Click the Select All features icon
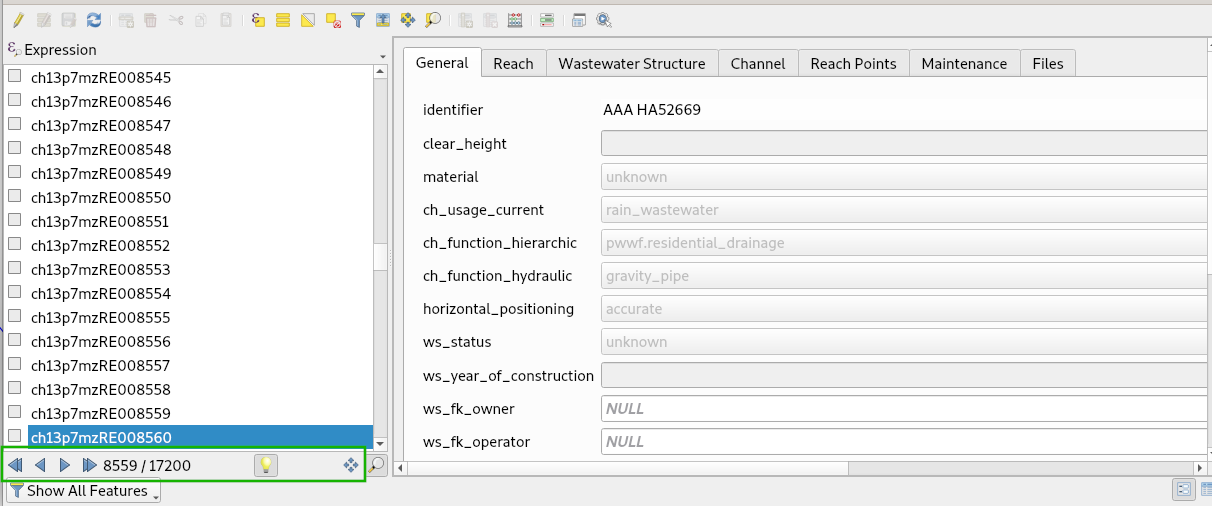Viewport: 1212px width, 506px height. [283, 20]
